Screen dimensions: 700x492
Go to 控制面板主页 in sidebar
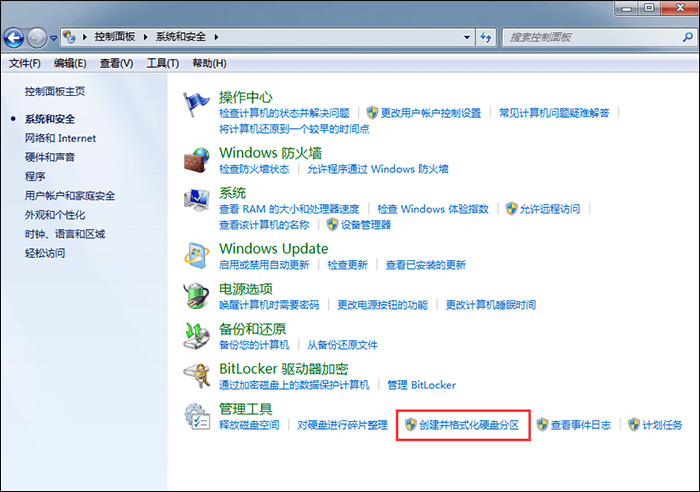[x=55, y=92]
